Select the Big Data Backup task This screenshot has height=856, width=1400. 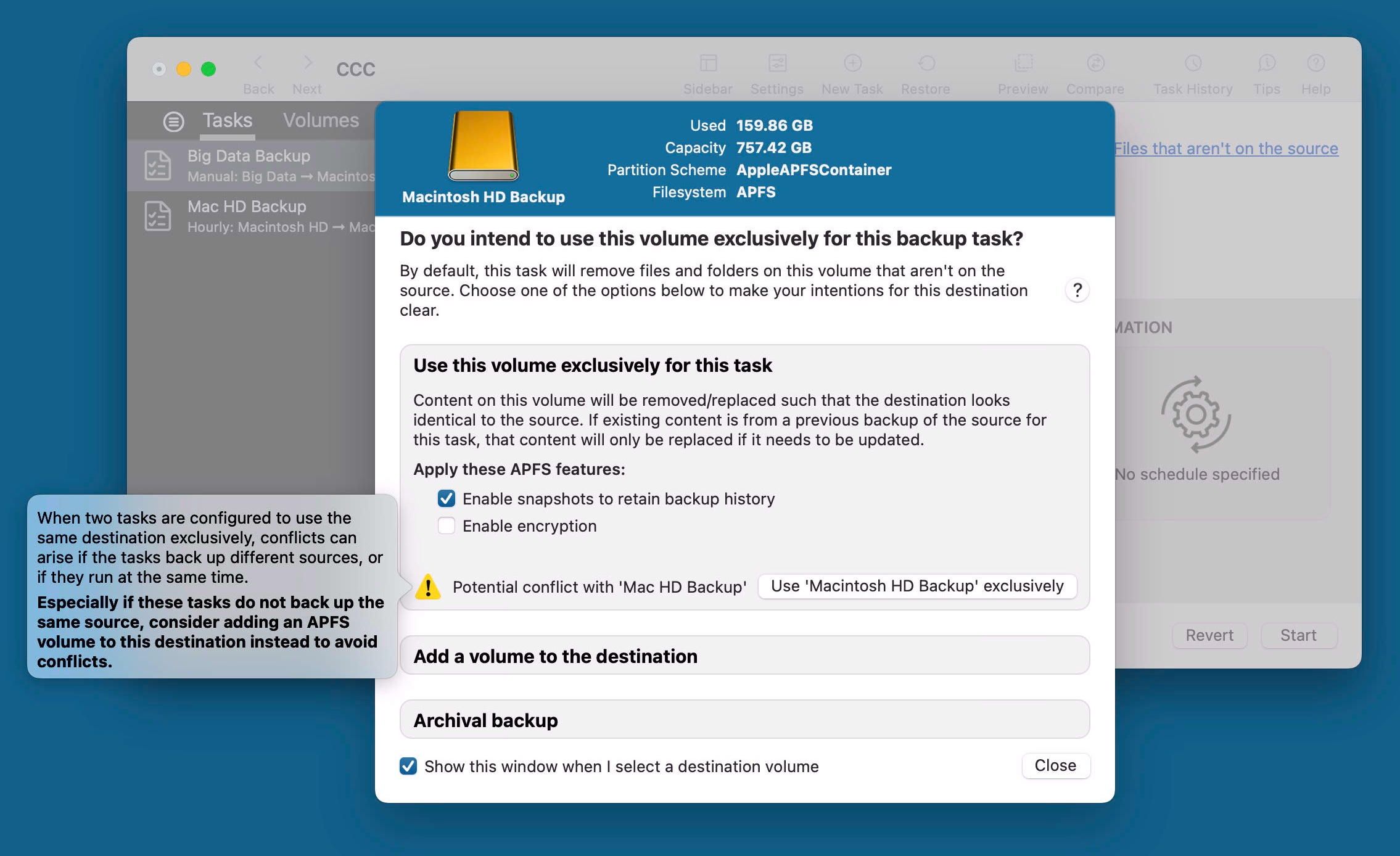[x=251, y=165]
